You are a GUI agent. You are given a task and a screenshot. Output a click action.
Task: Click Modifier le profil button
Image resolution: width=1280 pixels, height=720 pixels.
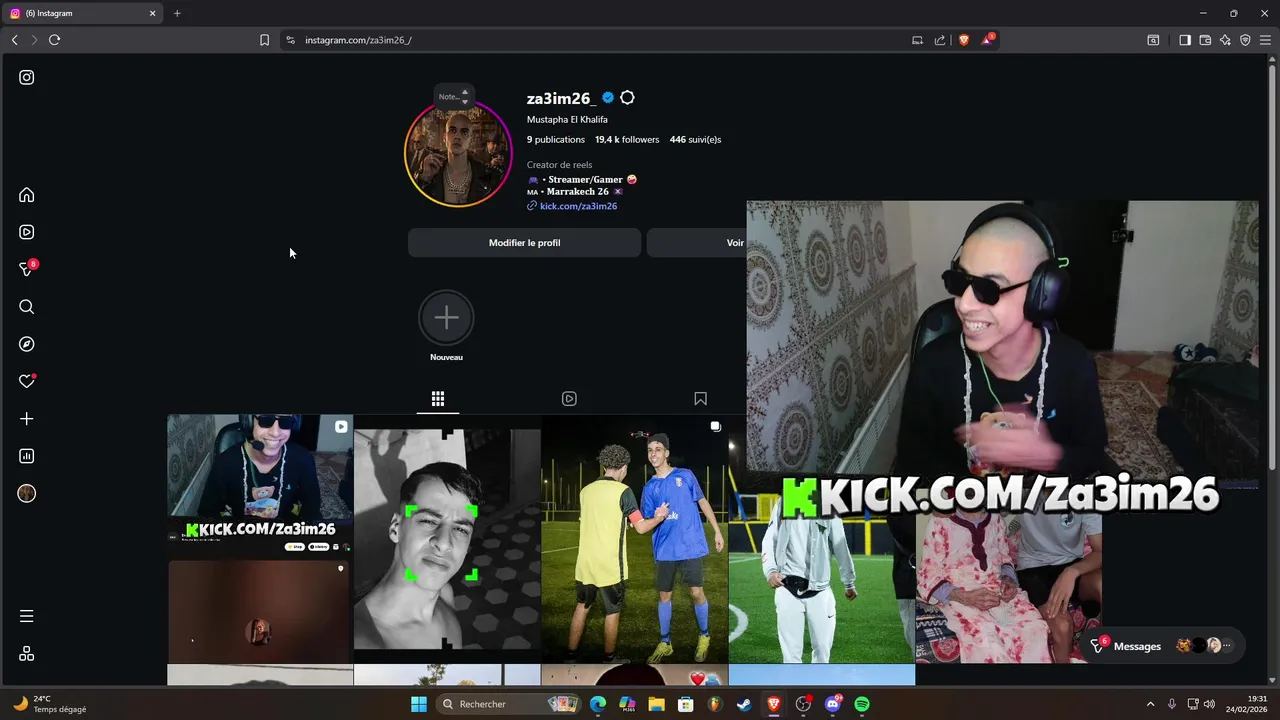tap(524, 243)
